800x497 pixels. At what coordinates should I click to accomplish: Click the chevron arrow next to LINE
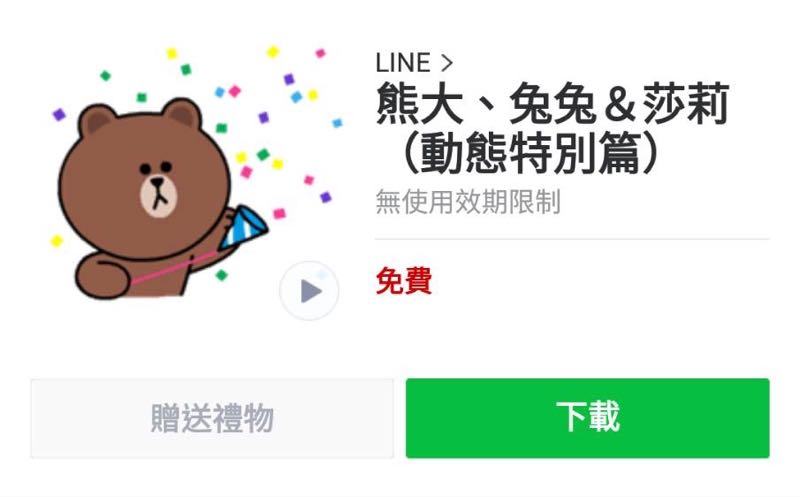(446, 63)
